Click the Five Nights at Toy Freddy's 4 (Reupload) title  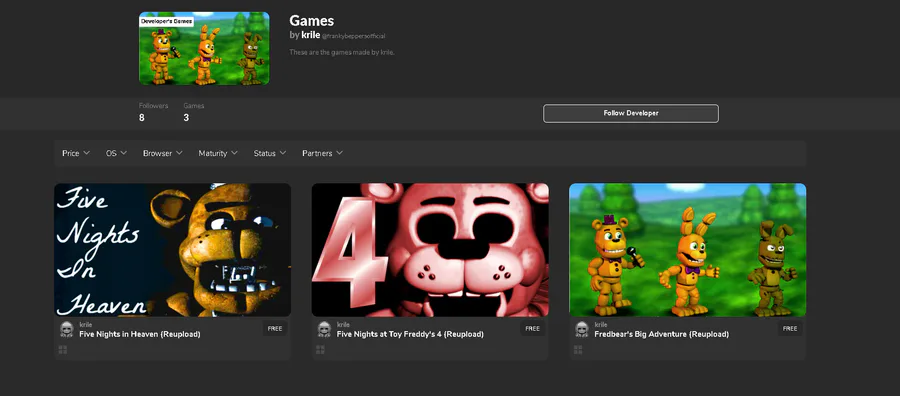pos(410,334)
